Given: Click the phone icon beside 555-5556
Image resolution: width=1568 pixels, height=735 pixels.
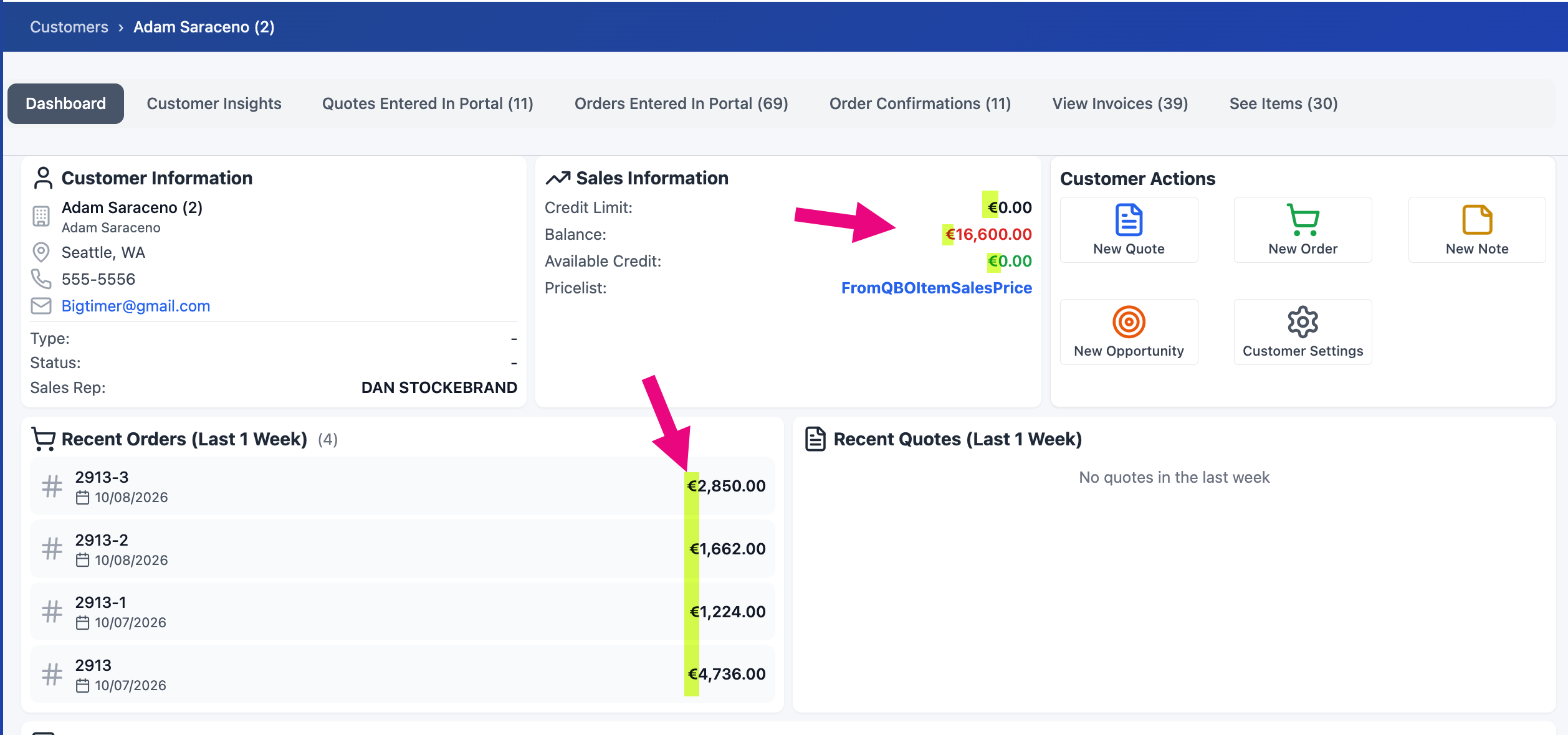Looking at the screenshot, I should [41, 279].
